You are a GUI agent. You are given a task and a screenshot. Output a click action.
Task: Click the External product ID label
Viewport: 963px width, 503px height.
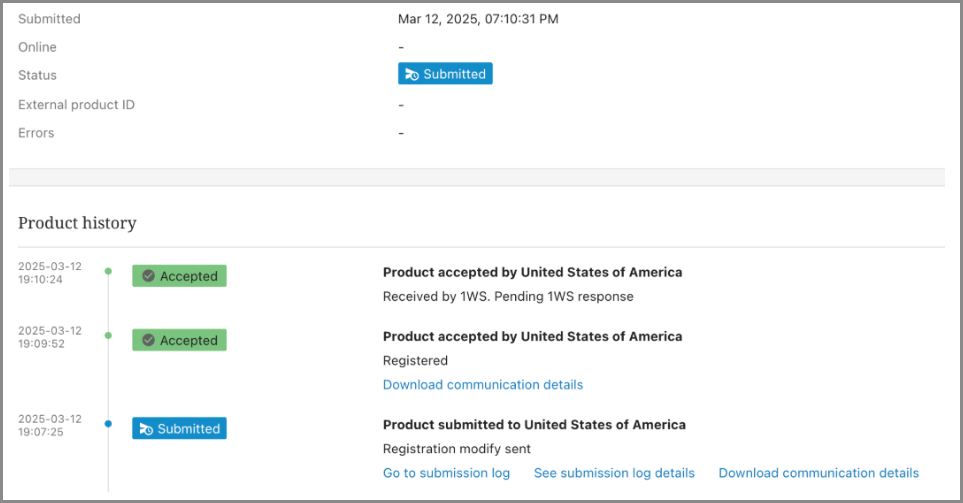pos(76,105)
